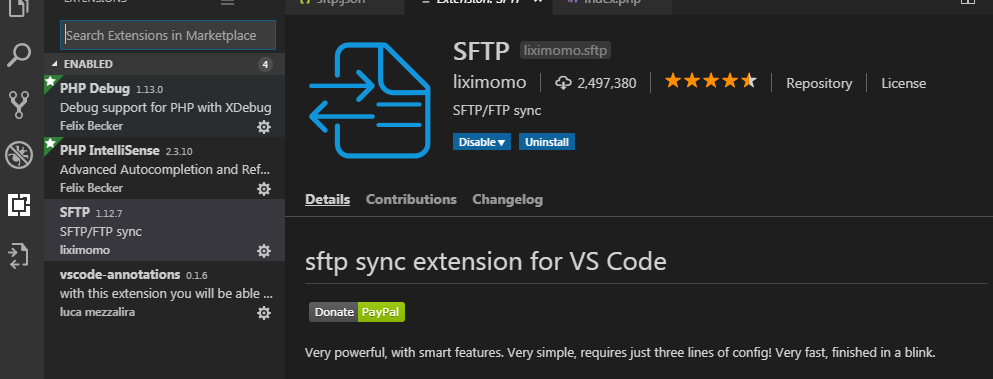Screen dimensions: 993x379
Task: Open the gear menu for PHP Debug
Action: point(263,127)
